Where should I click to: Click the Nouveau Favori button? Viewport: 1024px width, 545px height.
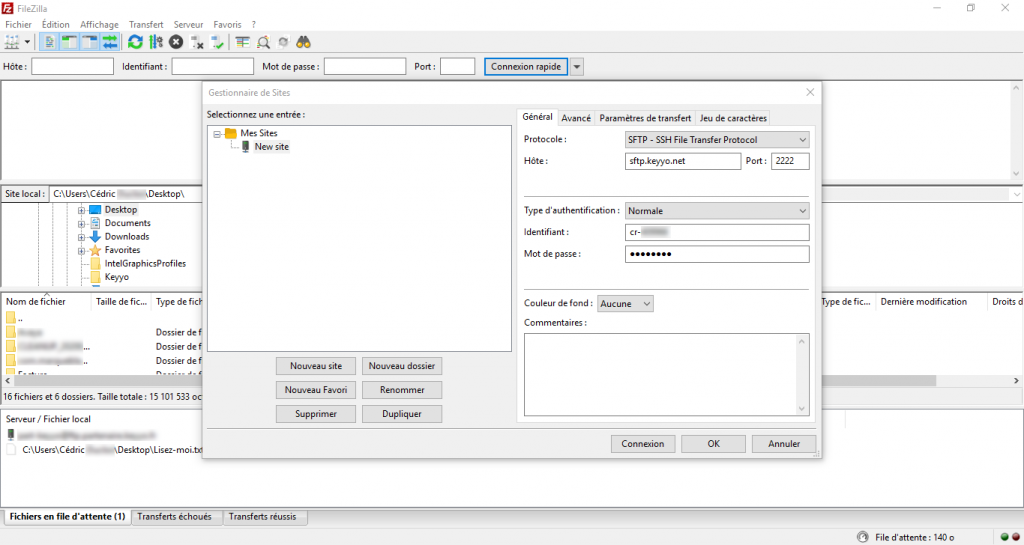pyautogui.click(x=316, y=390)
